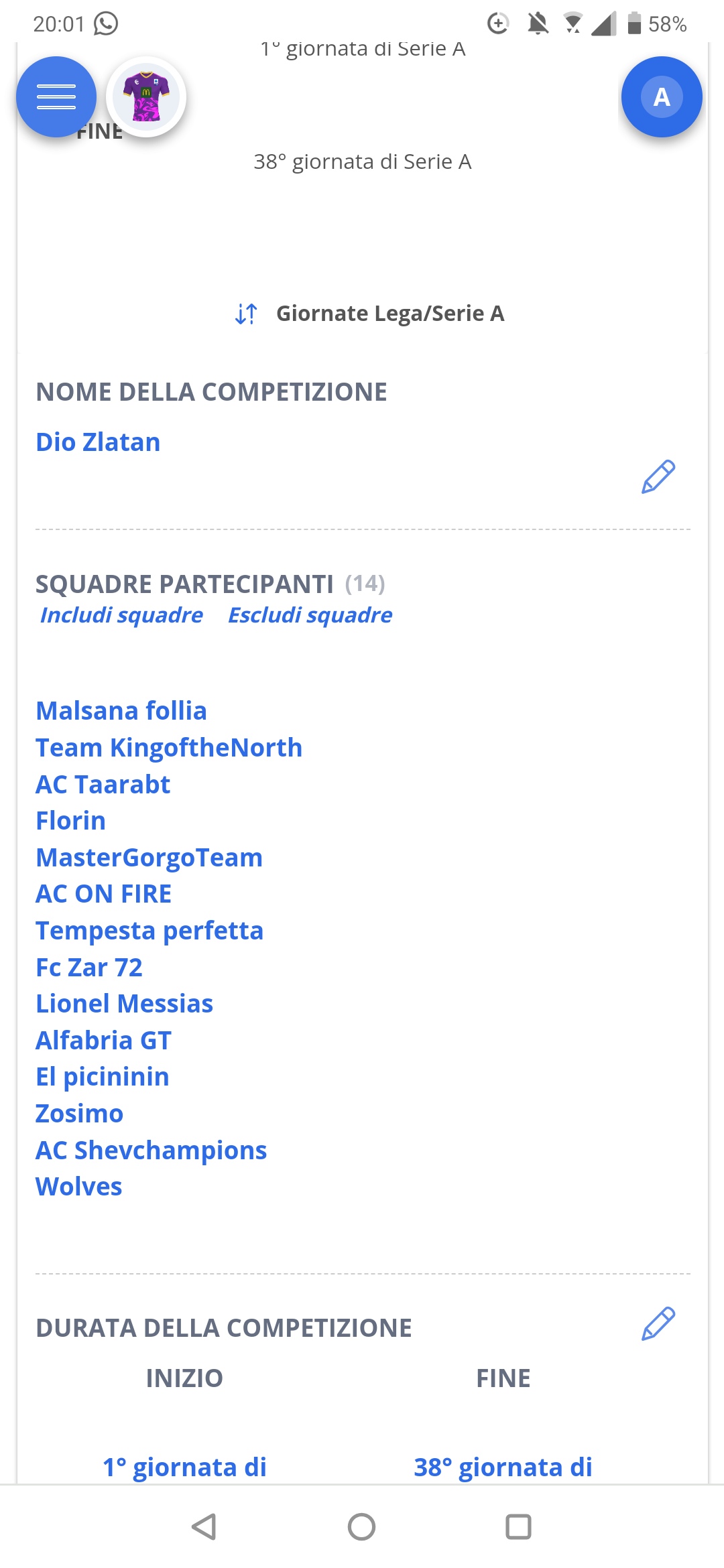Tap the Tempesta perfetta team
This screenshot has width=724, height=1568.
click(149, 931)
